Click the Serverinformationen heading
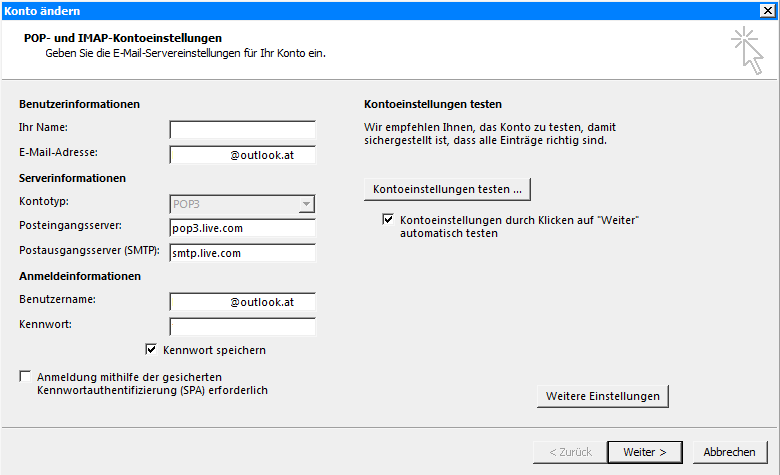This screenshot has height=475, width=780. pos(72,178)
